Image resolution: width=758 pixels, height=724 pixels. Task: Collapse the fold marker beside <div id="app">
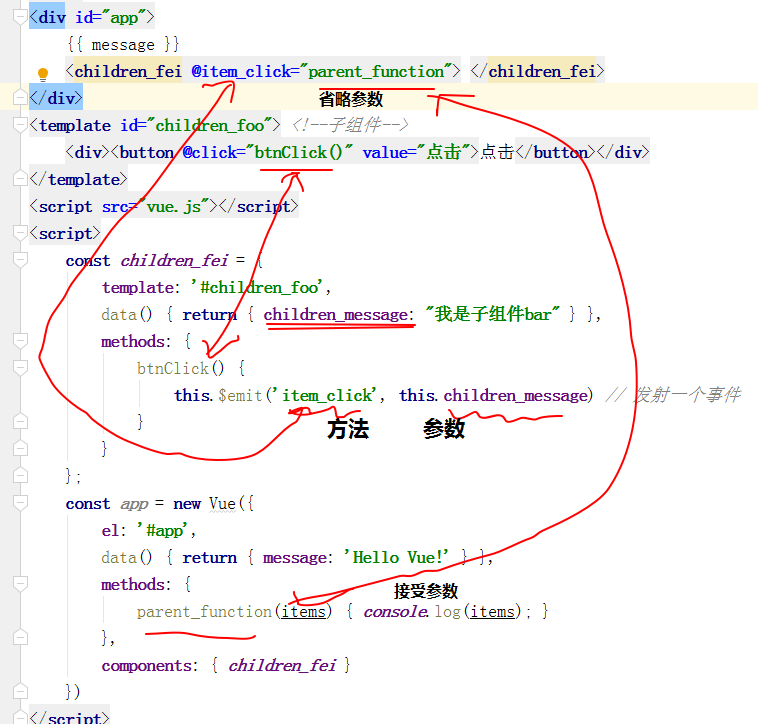click(x=20, y=18)
